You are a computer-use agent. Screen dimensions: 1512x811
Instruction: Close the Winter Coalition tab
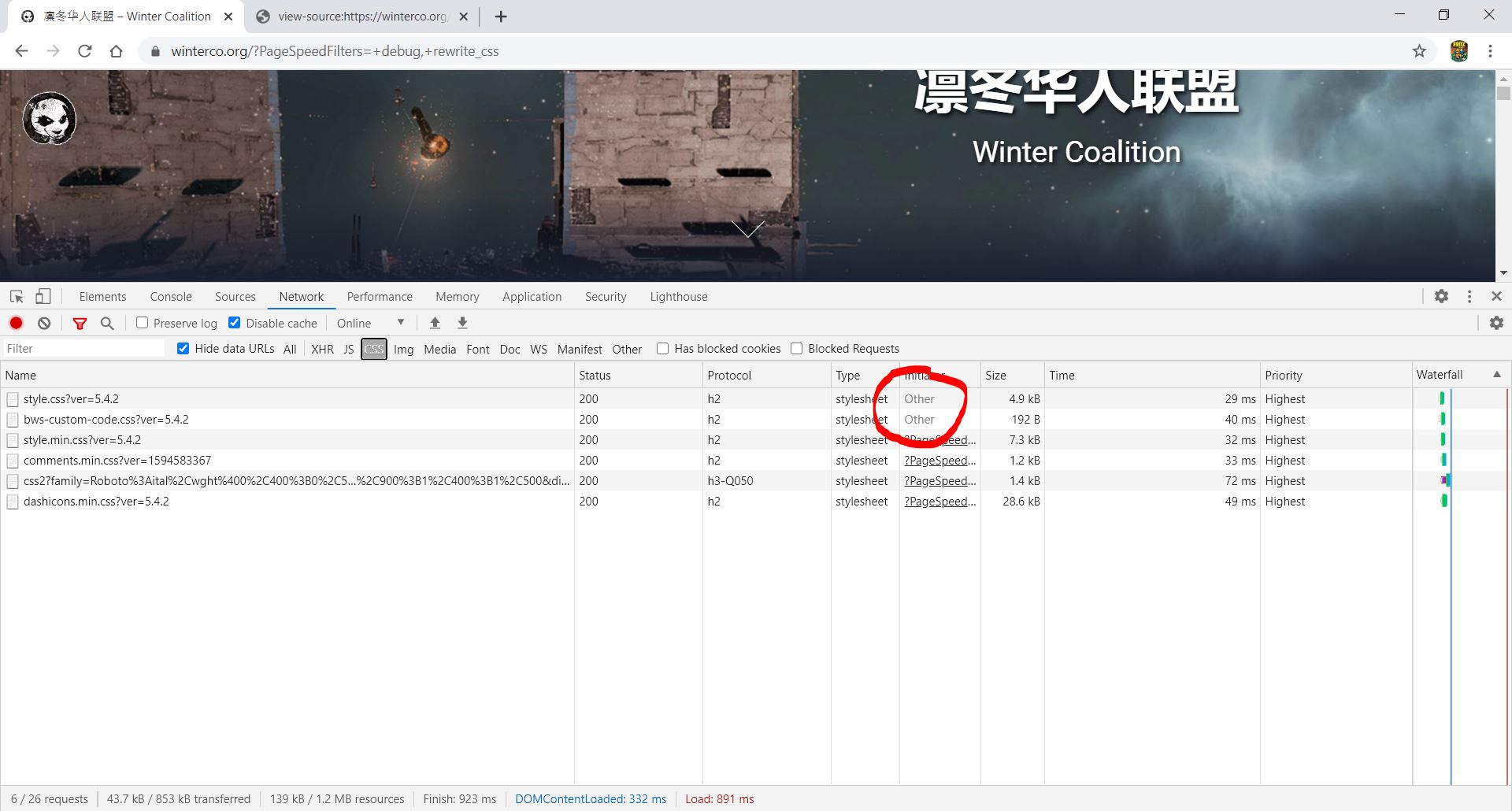228,17
